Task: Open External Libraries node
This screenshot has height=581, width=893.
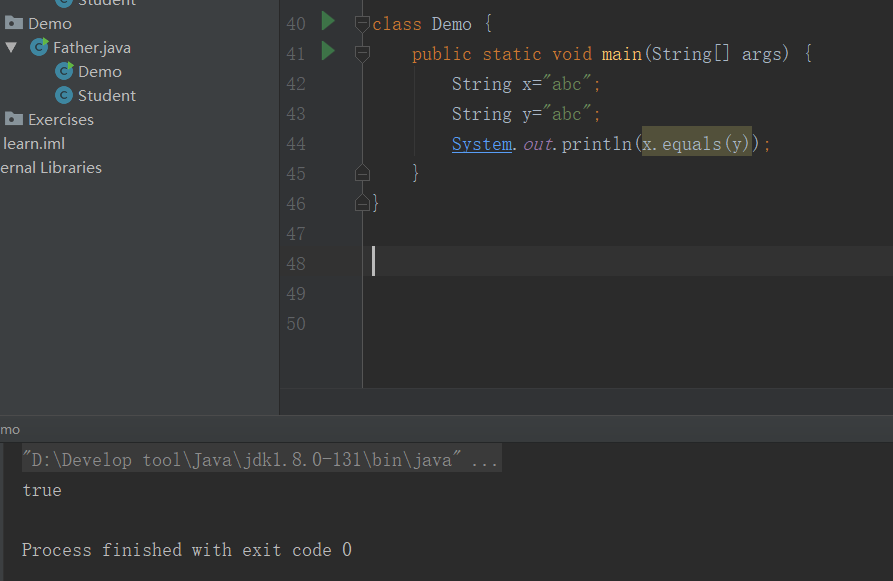Action: pyautogui.click(x=51, y=167)
